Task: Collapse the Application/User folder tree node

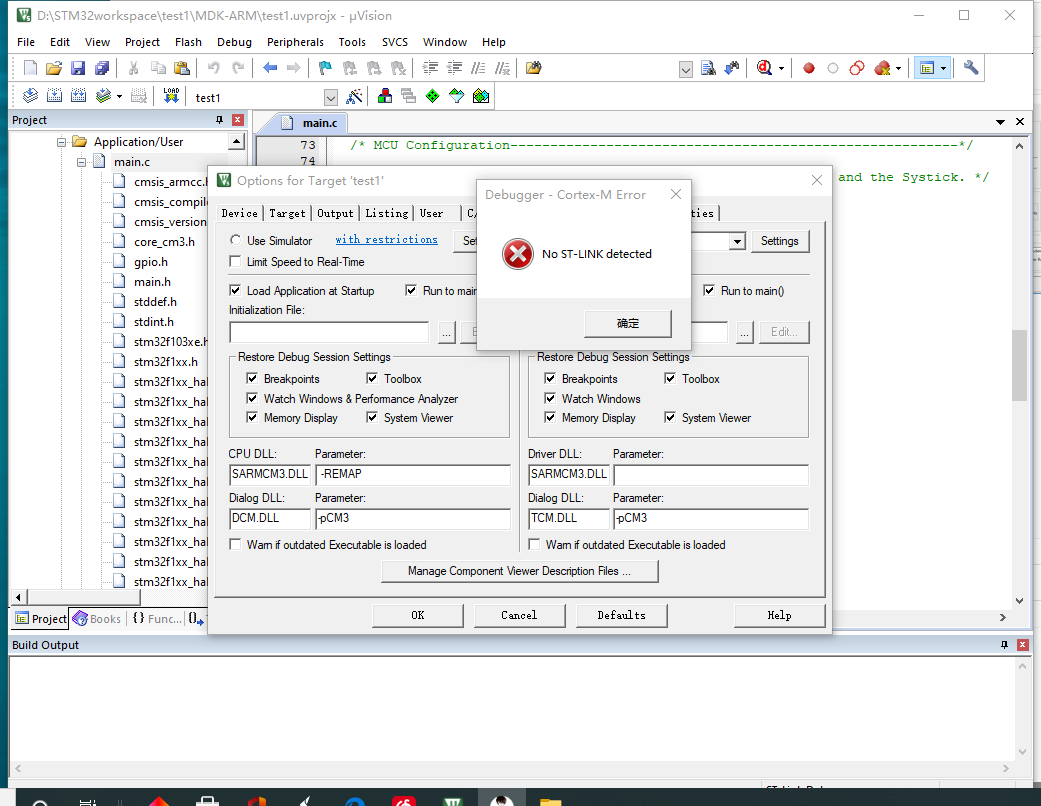Action: click(61, 142)
